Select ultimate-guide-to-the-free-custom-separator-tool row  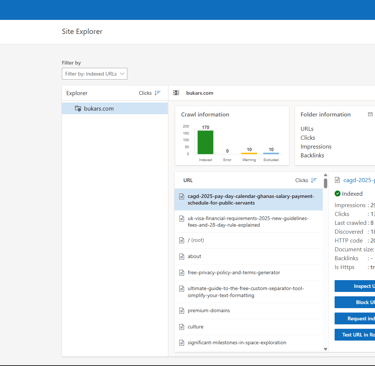tap(249, 292)
